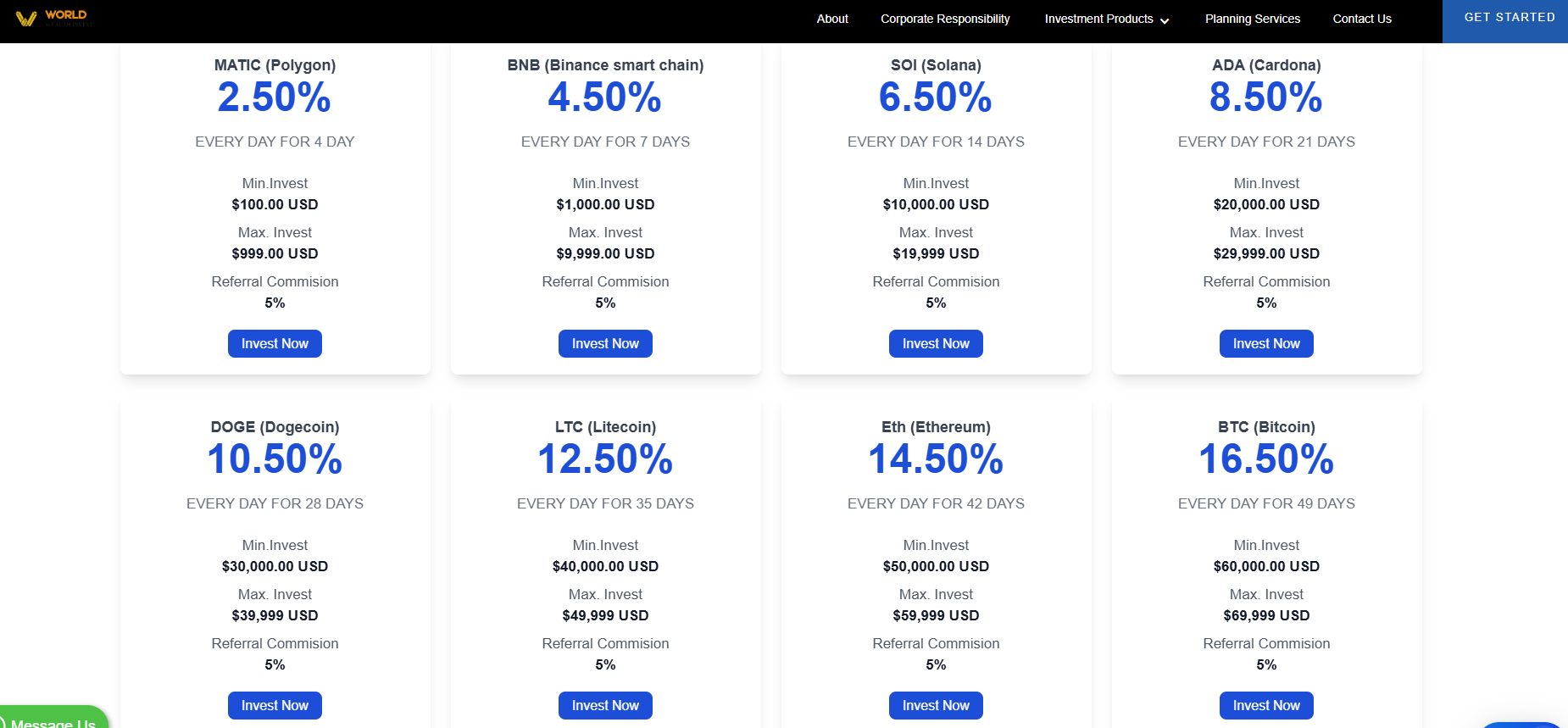This screenshot has width=1568, height=728.
Task: Click Invest Now under SOL (Solana)
Action: tap(936, 343)
